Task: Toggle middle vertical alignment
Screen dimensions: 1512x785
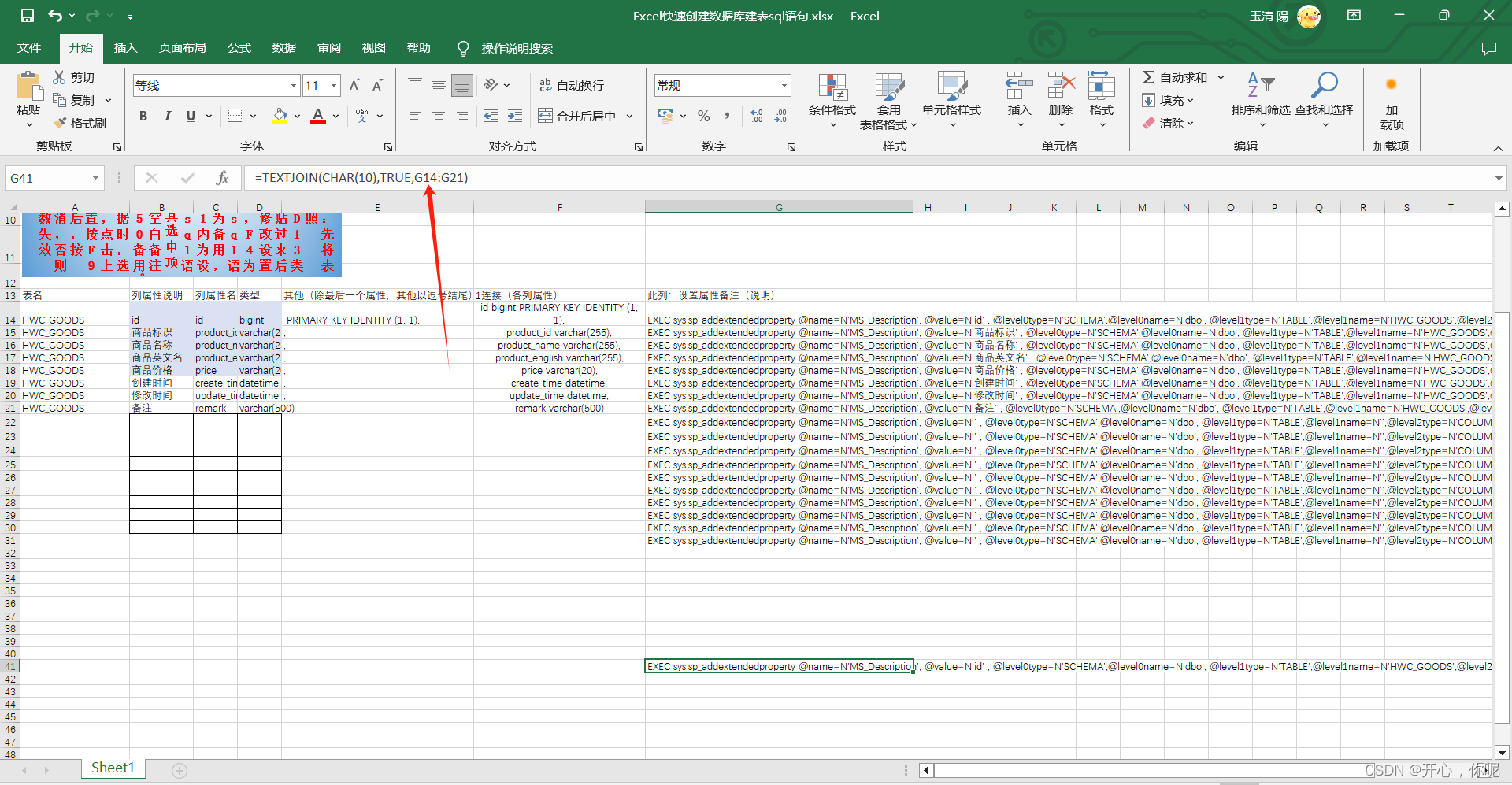Action: point(439,85)
